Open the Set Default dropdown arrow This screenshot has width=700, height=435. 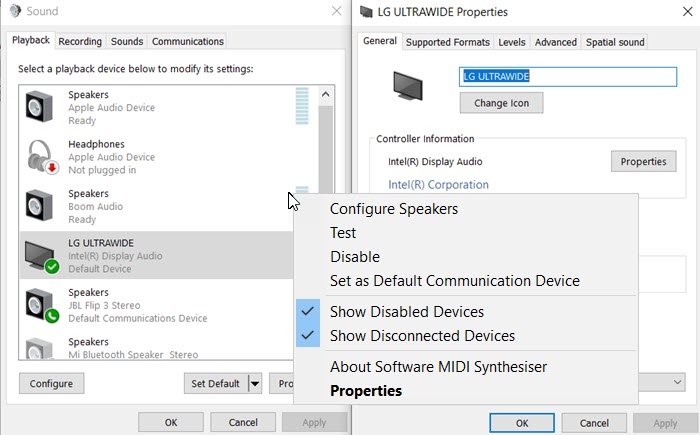pos(254,383)
